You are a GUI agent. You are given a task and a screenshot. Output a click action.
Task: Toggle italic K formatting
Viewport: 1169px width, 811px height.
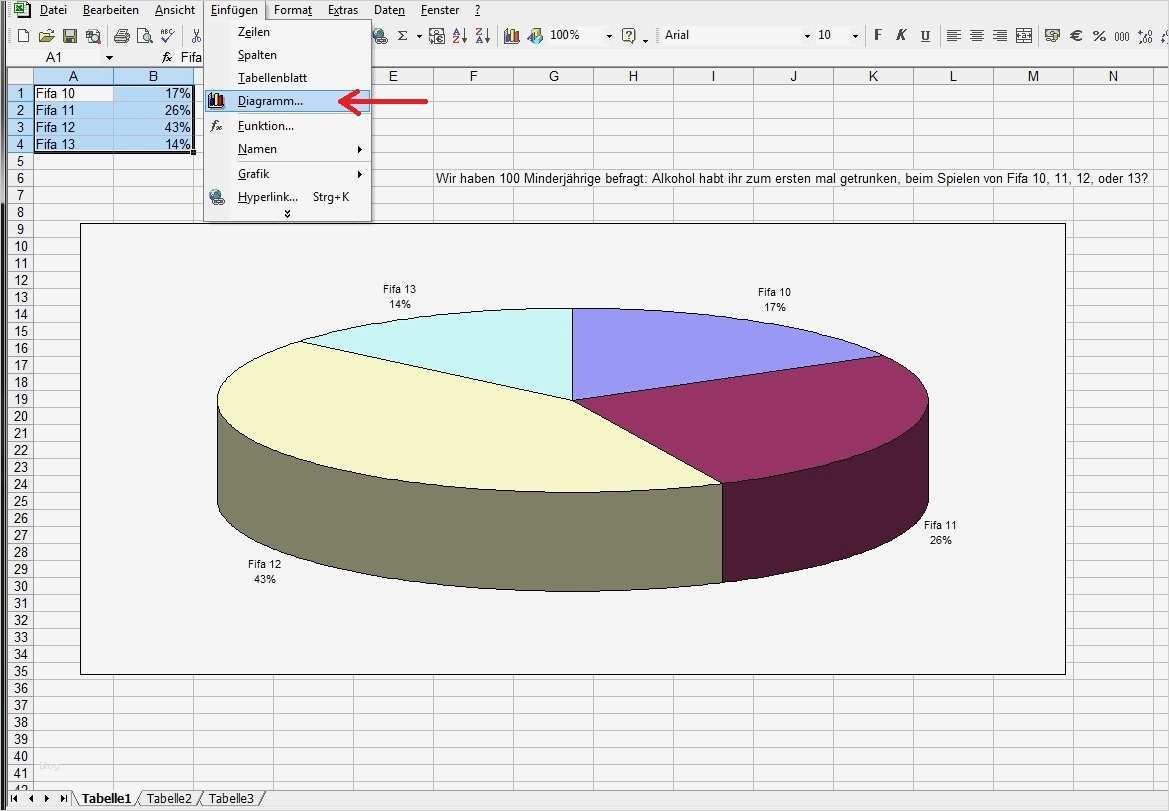point(901,36)
